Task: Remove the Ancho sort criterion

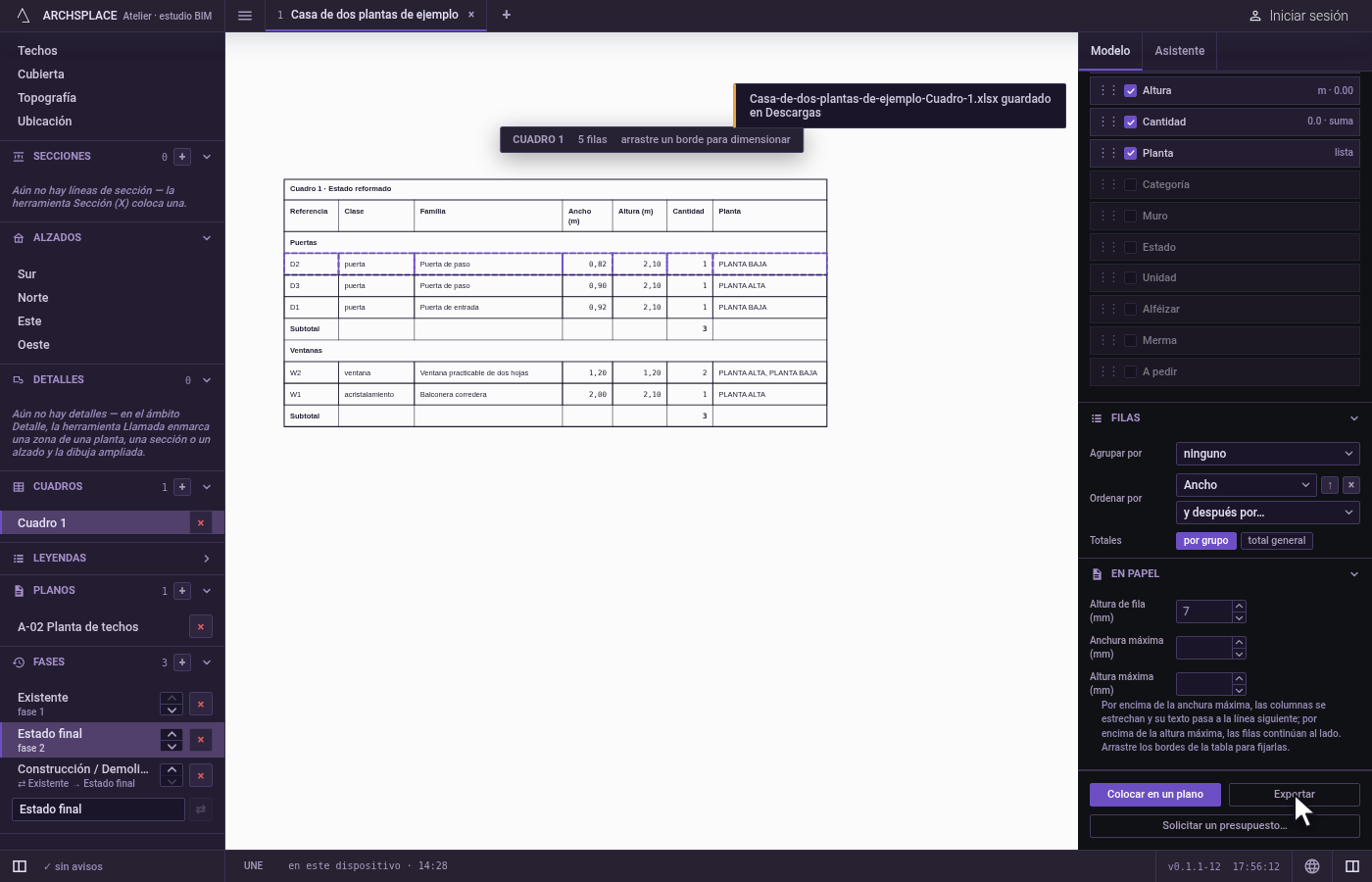Action: [x=1351, y=485]
